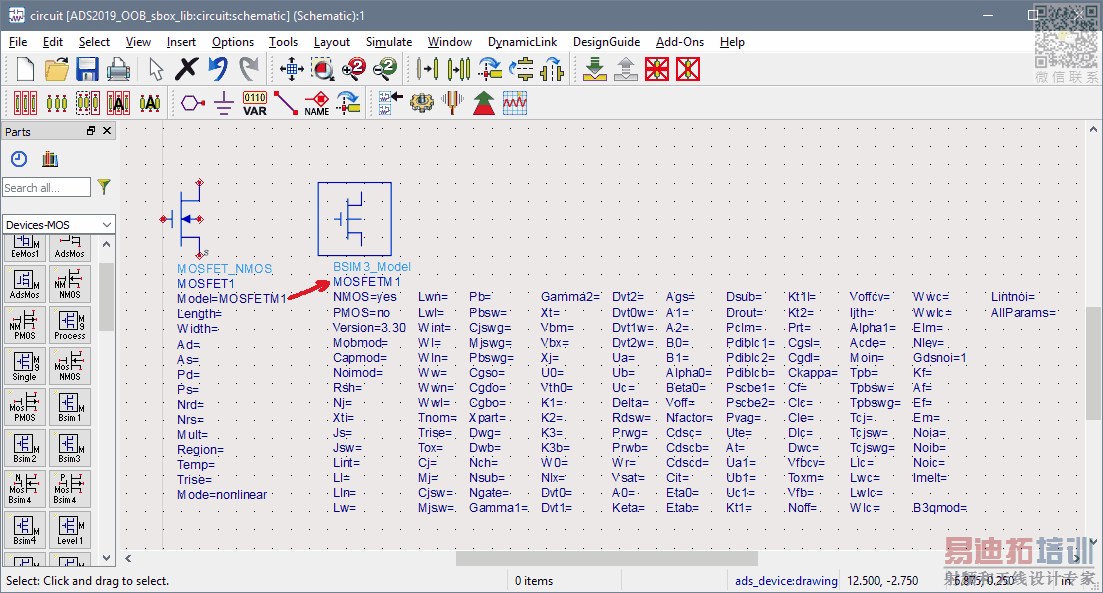Delete selection with the black X icon
Viewport: 1103px width, 593px height.
186,69
